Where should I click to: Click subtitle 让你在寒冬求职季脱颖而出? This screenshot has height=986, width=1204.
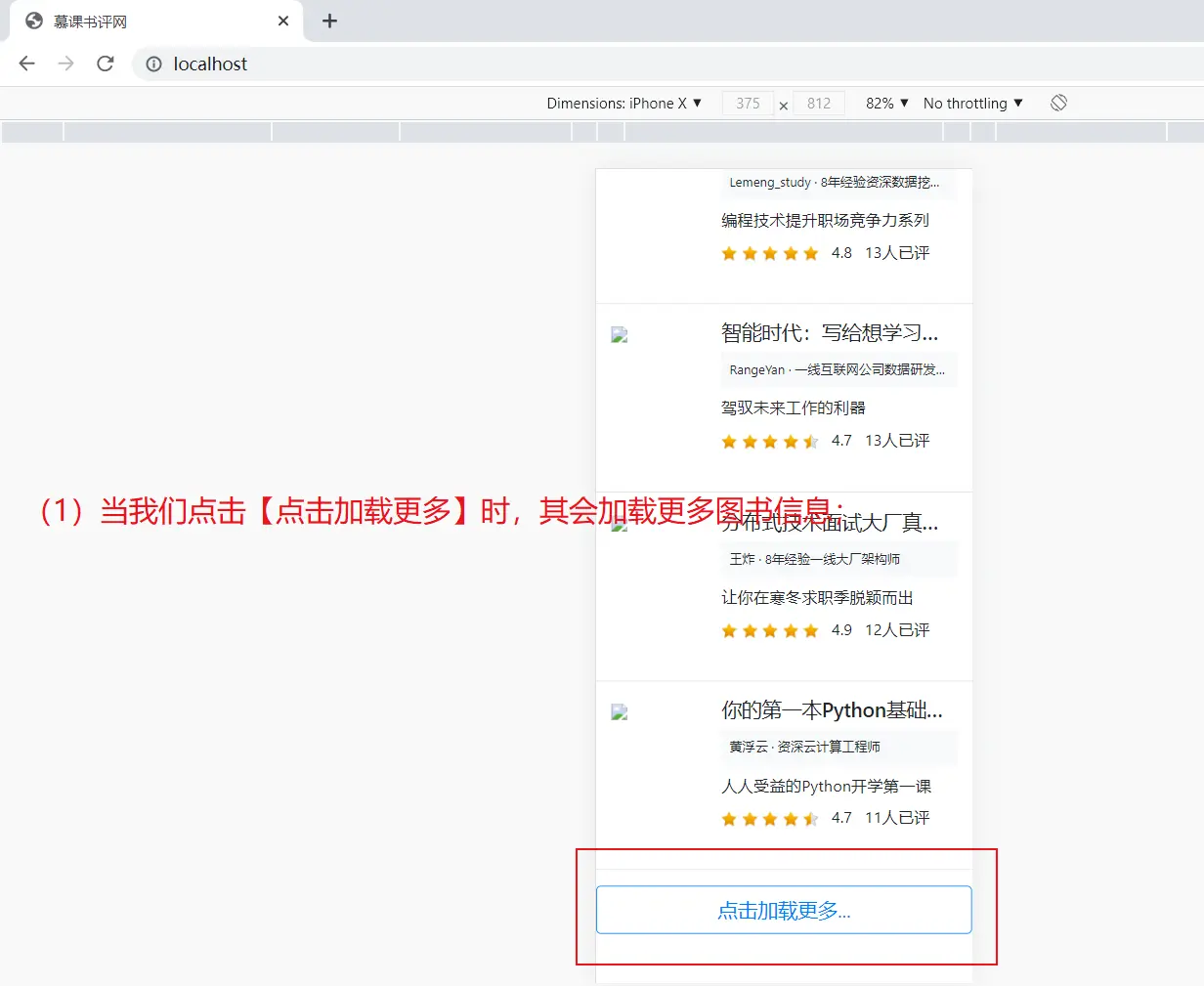(x=817, y=598)
